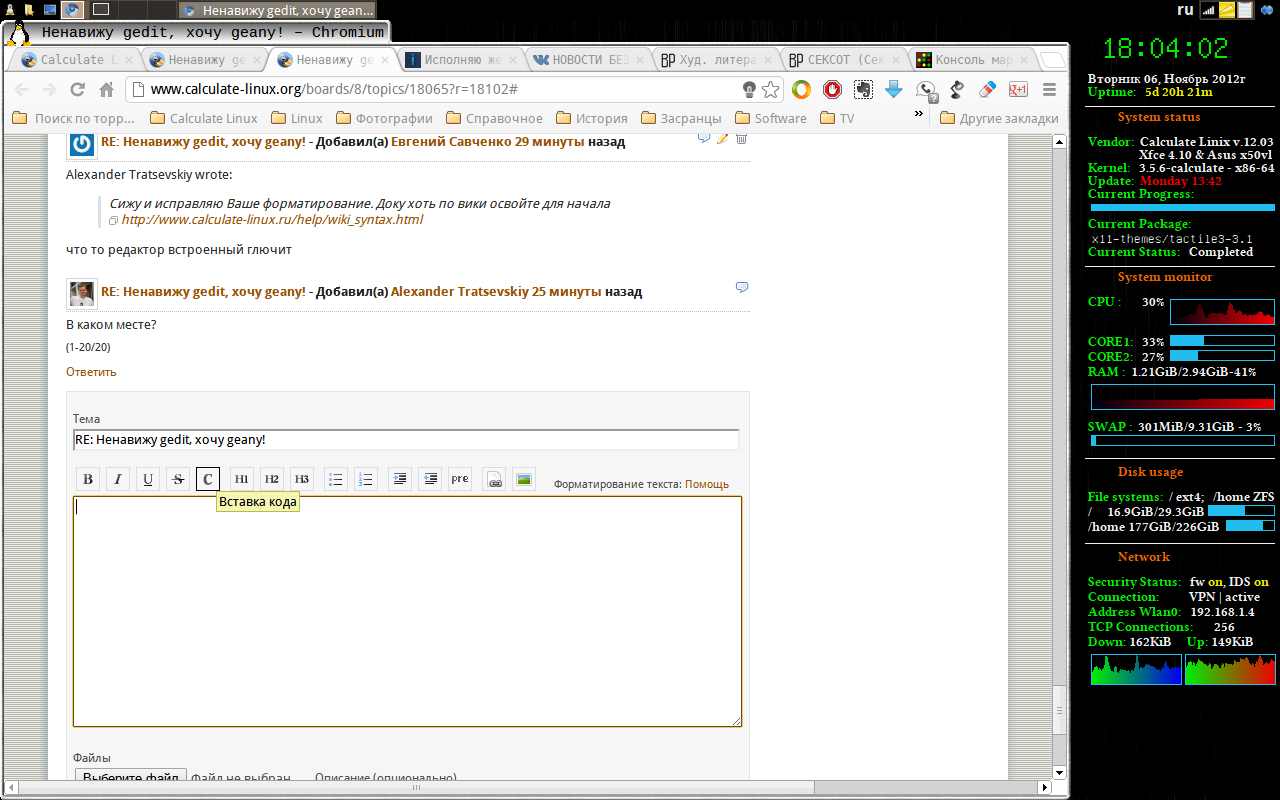Reload the current page
This screenshot has width=1280, height=800.
(77, 90)
